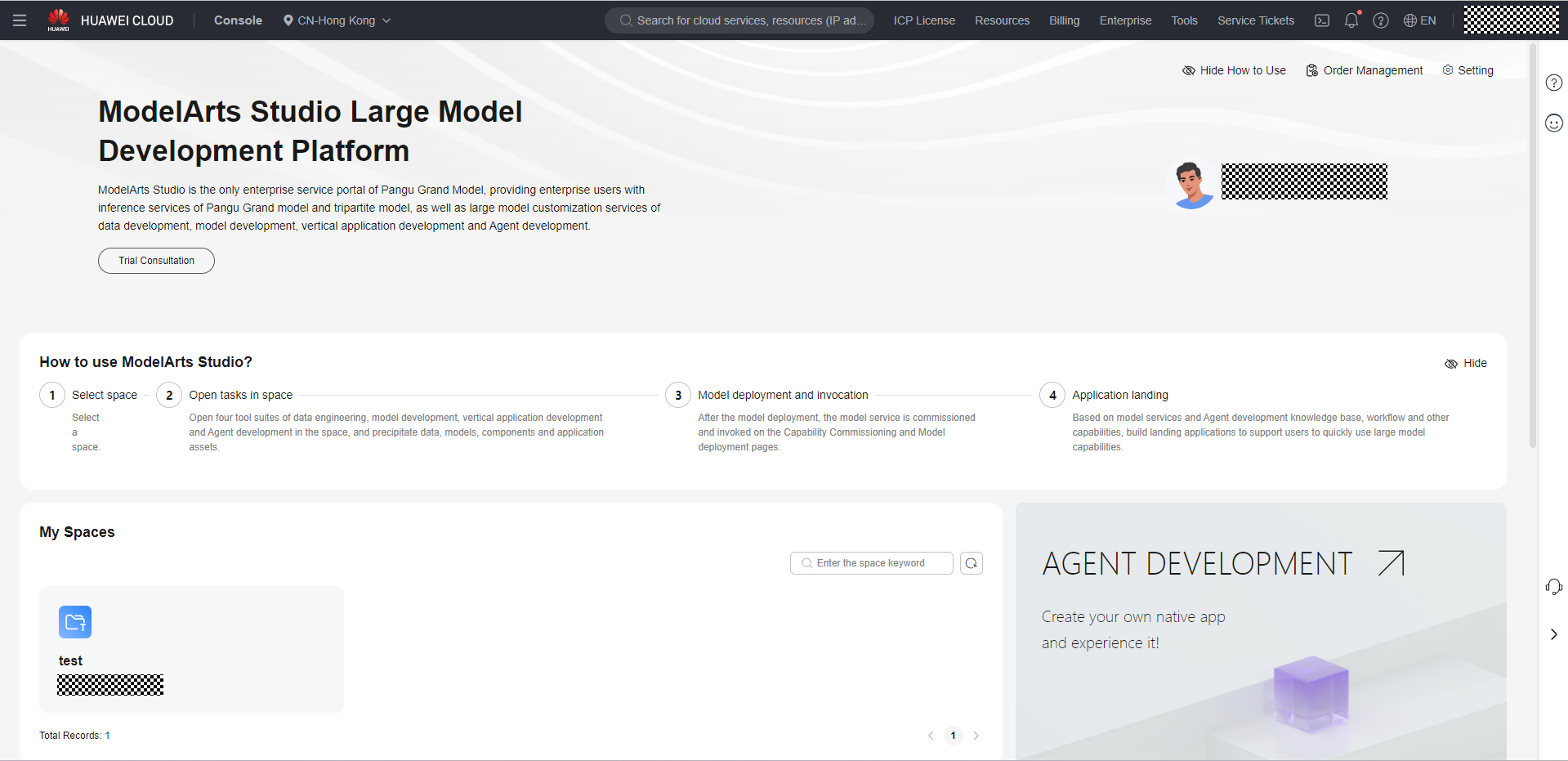Click the Trial Consultation button
The image size is (1568, 761).
pos(156,261)
